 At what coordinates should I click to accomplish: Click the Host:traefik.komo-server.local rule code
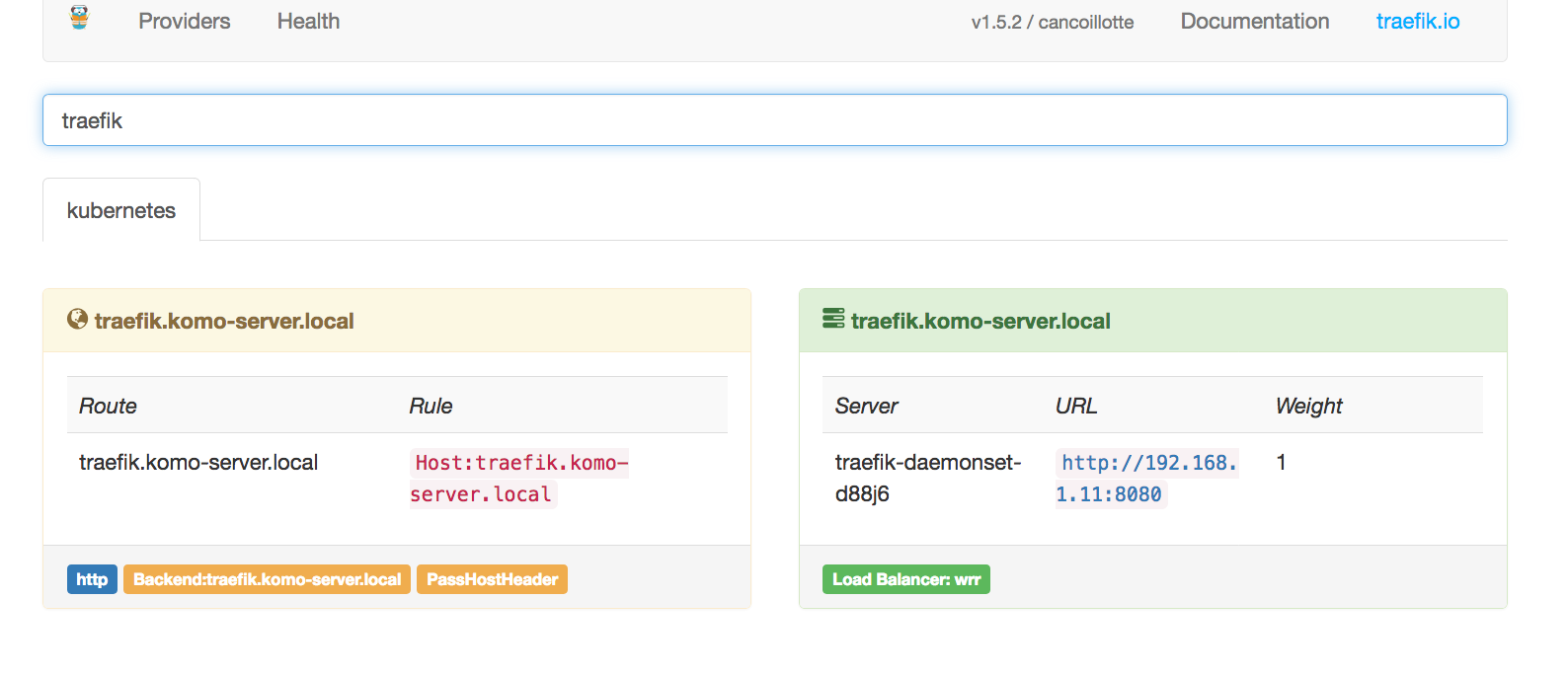519,479
